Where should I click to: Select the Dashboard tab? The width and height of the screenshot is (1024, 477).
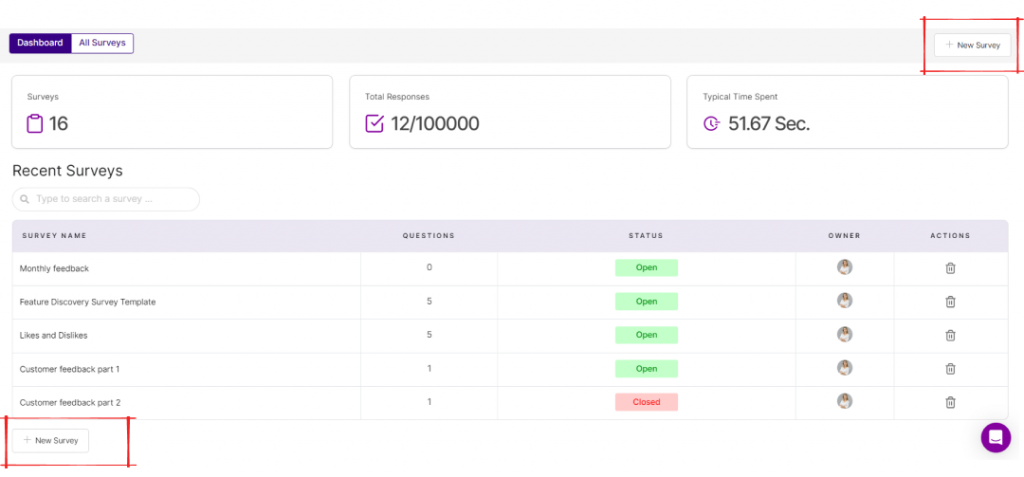(40, 43)
